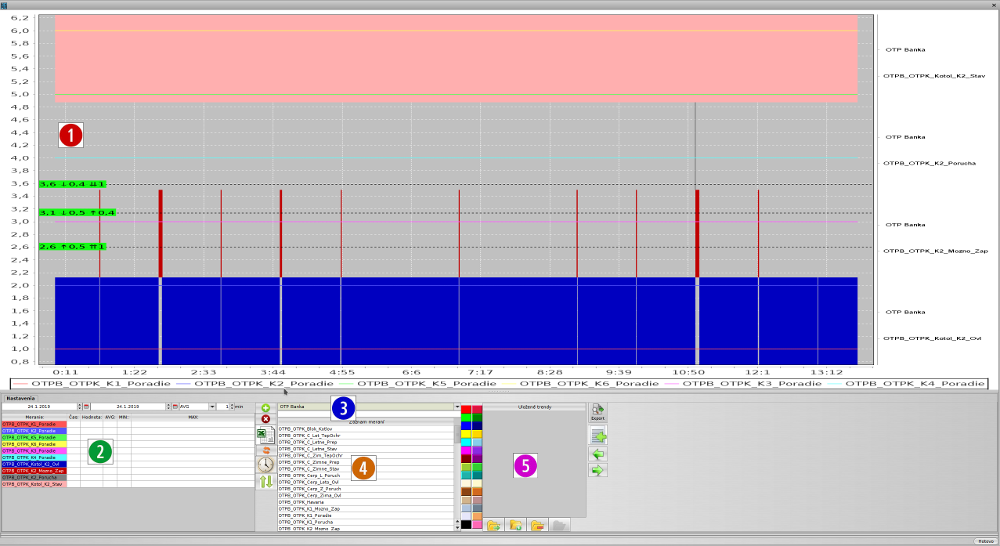Click the red X remove measurement icon

[265, 419]
